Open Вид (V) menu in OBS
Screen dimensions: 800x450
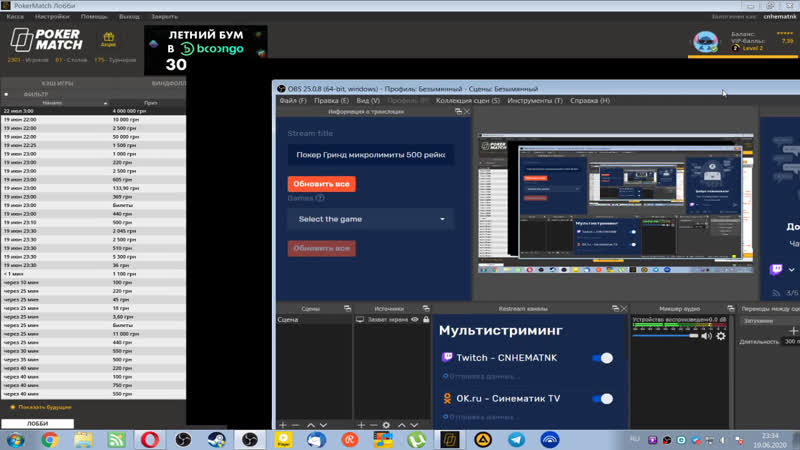pos(368,101)
